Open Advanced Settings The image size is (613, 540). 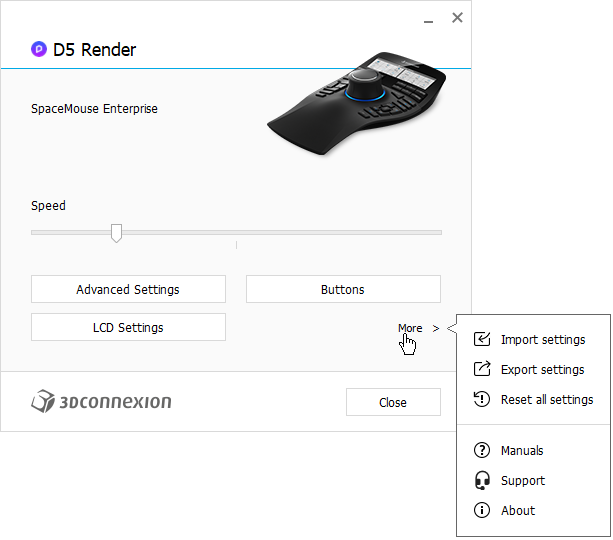tap(128, 289)
